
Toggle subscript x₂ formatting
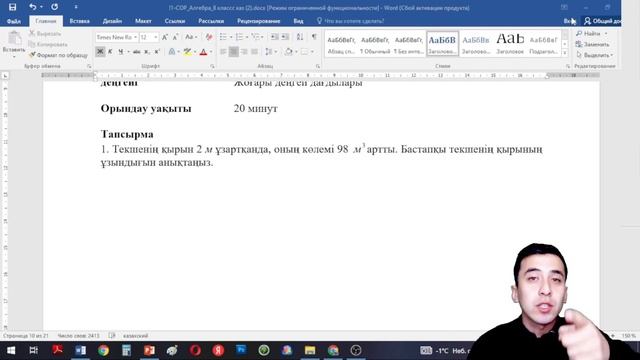pos(147,51)
